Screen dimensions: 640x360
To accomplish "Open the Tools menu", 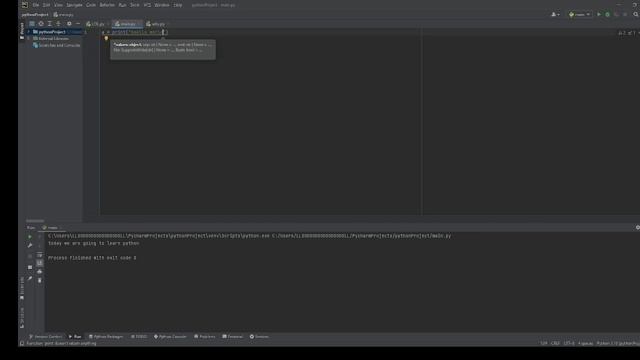I will click(x=135, y=5).
